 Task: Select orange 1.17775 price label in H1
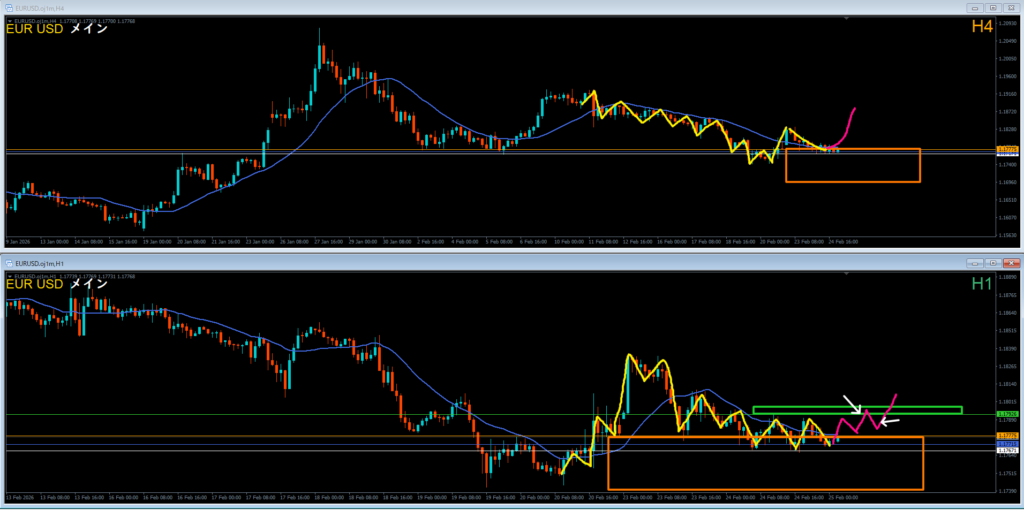tap(1006, 436)
